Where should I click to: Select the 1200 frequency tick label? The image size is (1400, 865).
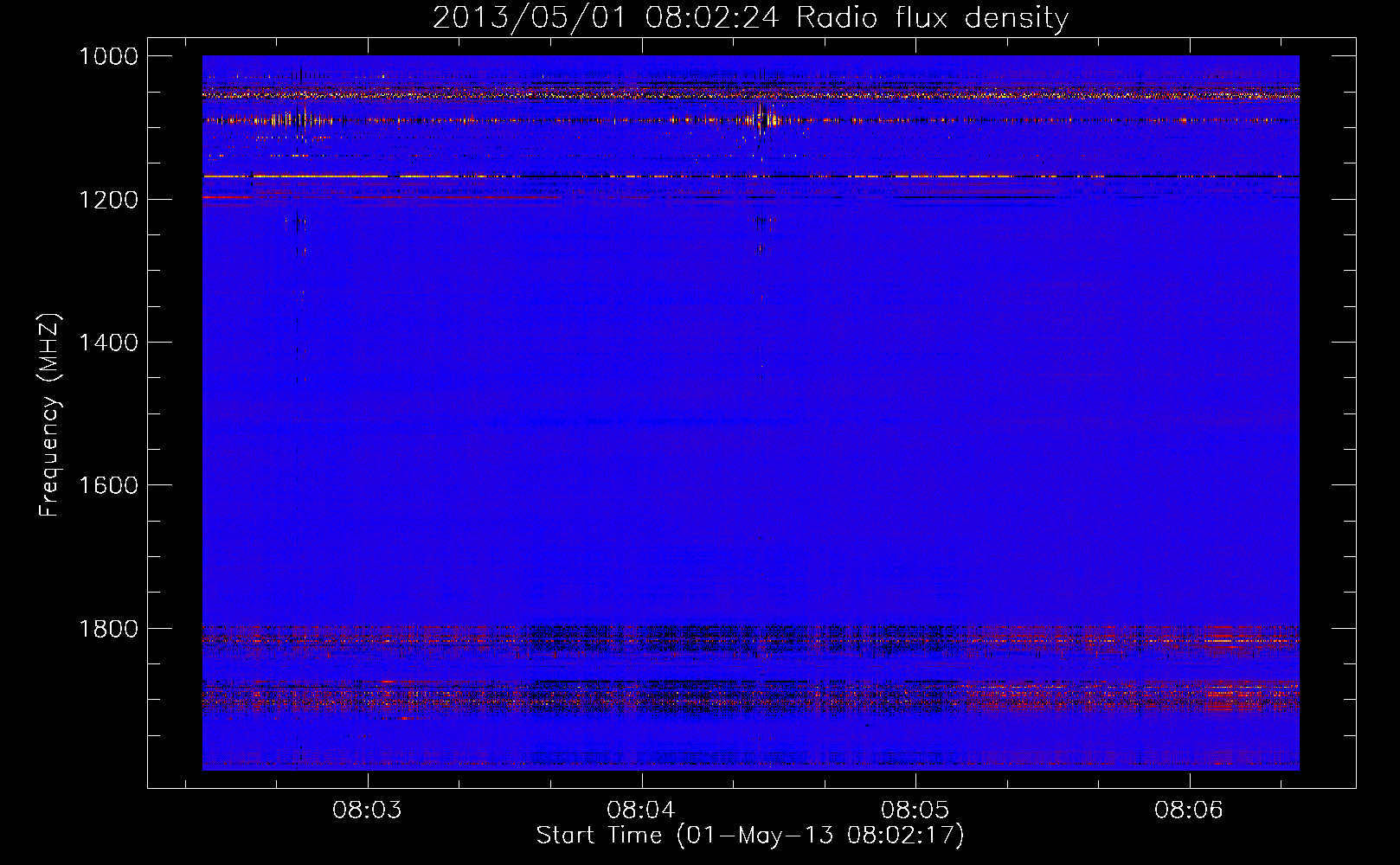pyautogui.click(x=108, y=200)
